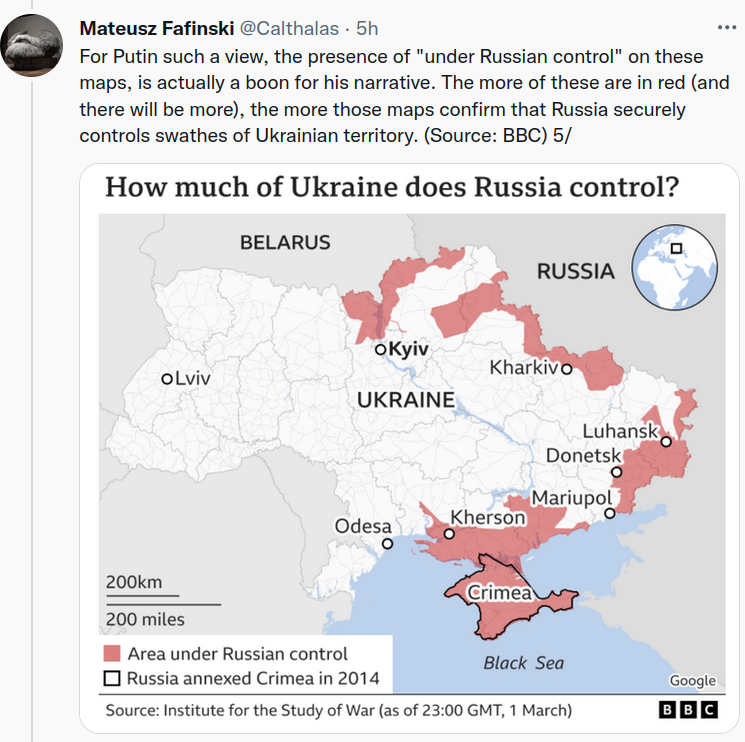Image resolution: width=745 pixels, height=742 pixels.
Task: Click the red Russian control legend swatch
Action: point(112,654)
